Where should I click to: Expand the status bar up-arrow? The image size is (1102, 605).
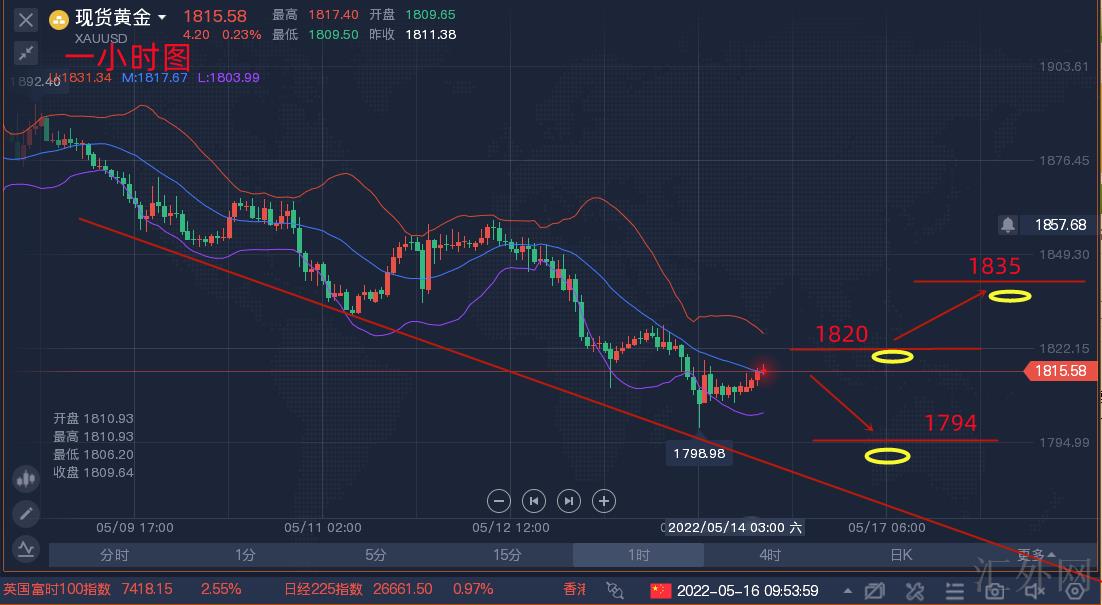pyautogui.click(x=847, y=590)
